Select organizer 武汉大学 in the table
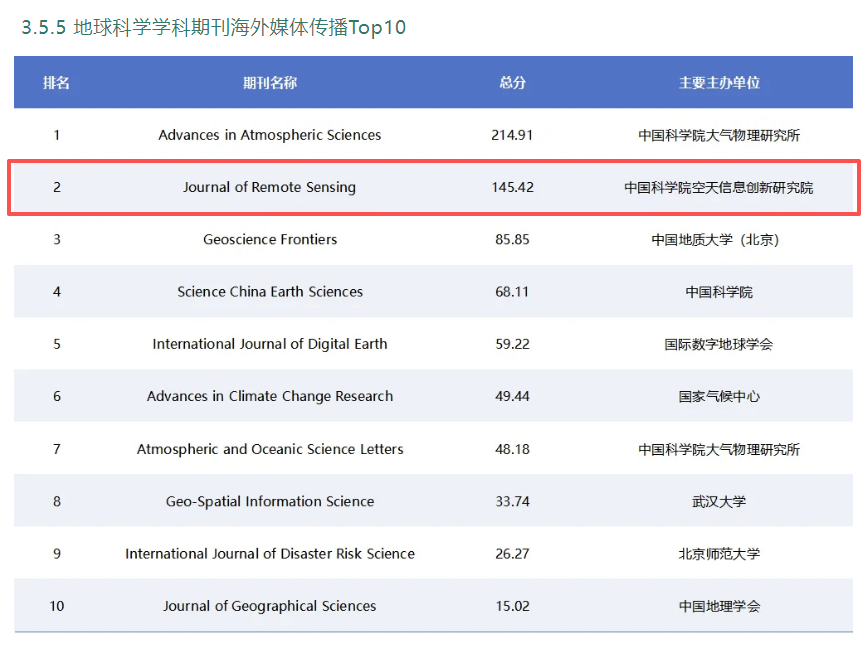 (x=719, y=501)
